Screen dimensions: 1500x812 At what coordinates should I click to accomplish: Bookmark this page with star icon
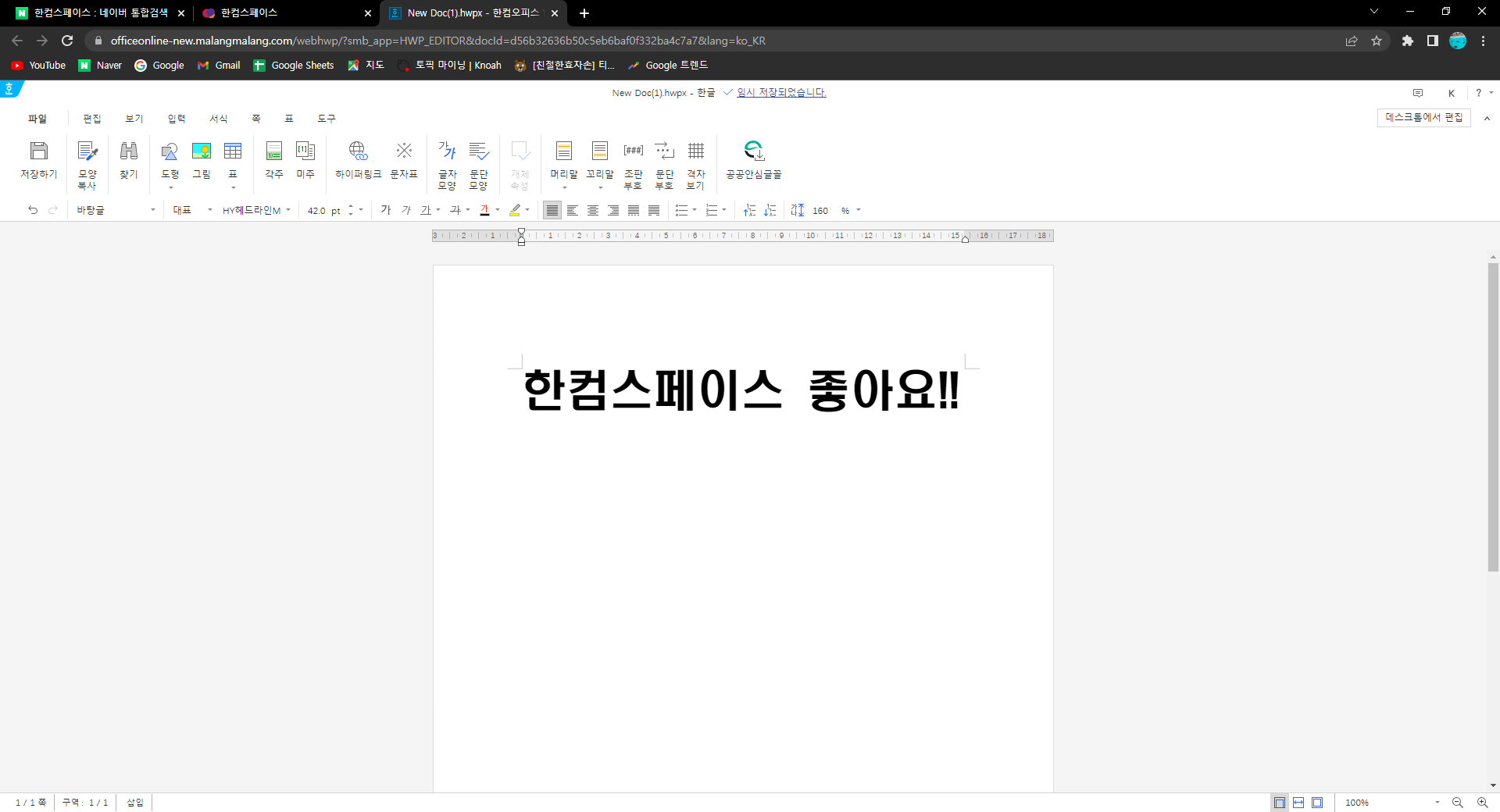coord(1377,41)
